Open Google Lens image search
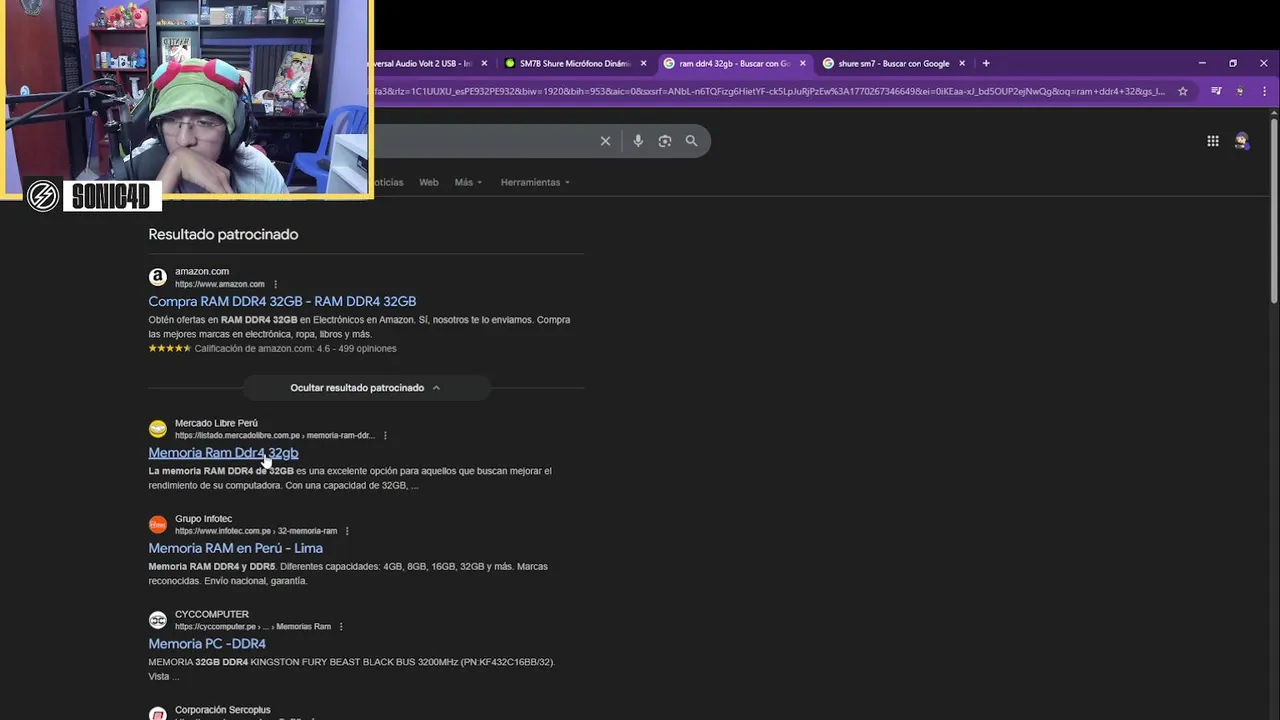1280x720 pixels. (x=665, y=141)
